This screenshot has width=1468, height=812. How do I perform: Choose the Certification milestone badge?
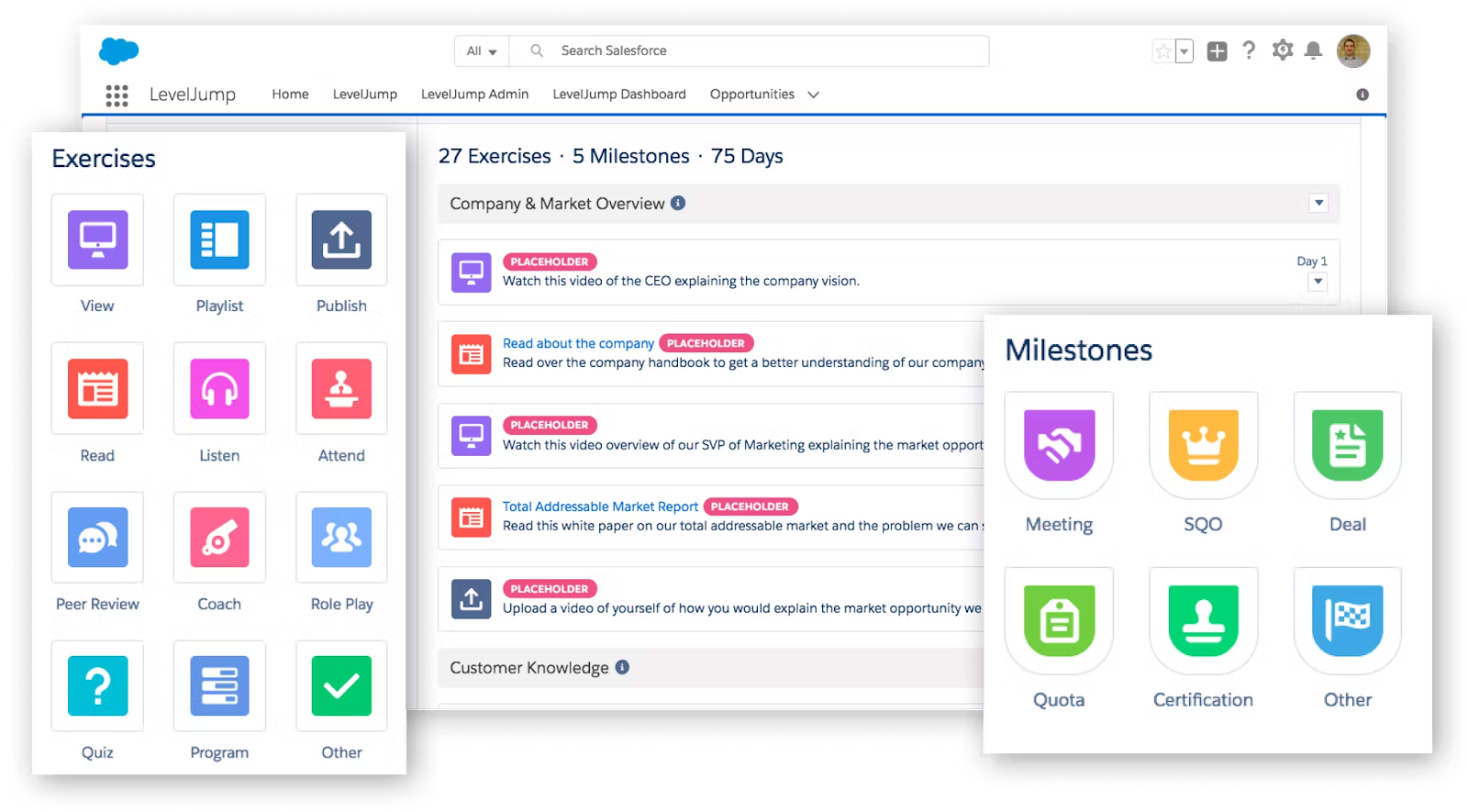coord(1203,620)
